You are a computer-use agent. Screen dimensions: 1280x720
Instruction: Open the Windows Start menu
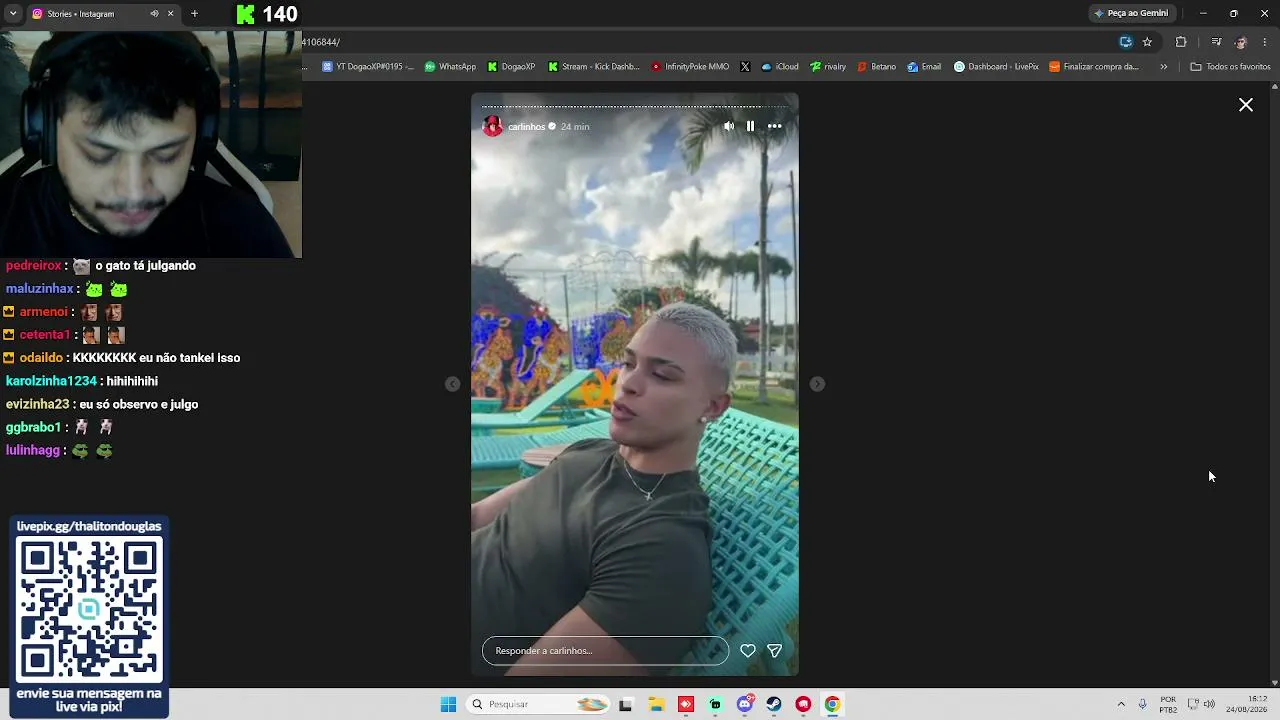click(448, 704)
